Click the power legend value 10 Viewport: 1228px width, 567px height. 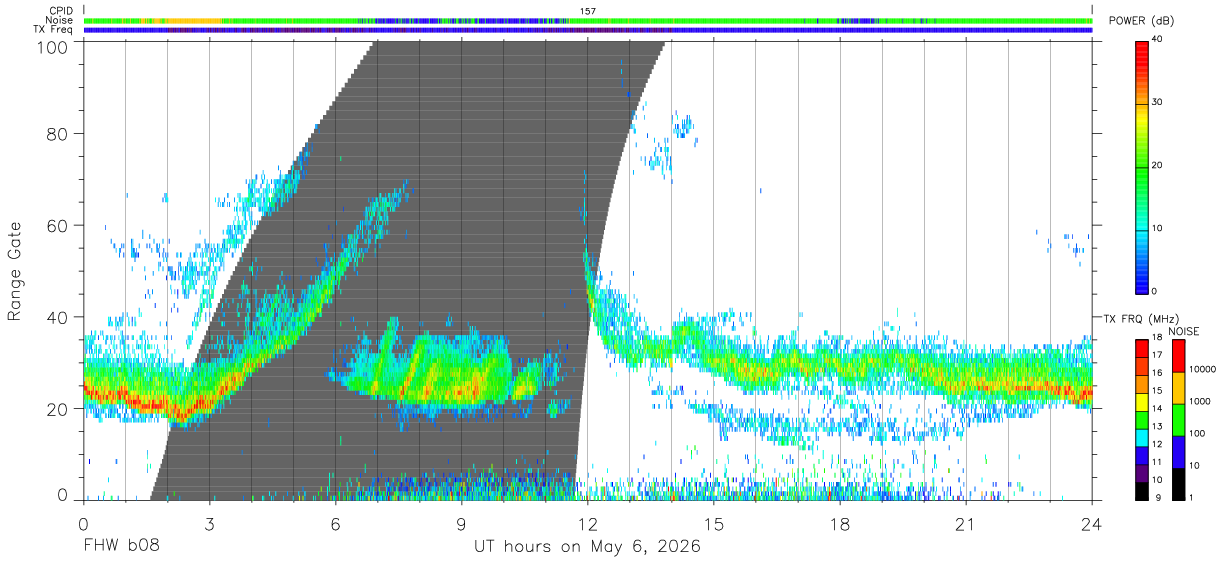[x=1158, y=229]
